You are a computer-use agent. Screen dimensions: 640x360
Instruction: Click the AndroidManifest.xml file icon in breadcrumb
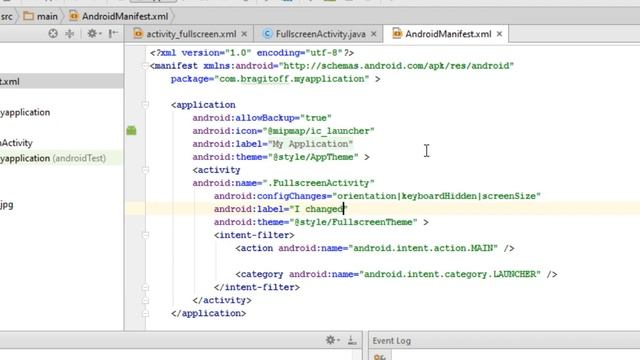pos(74,16)
